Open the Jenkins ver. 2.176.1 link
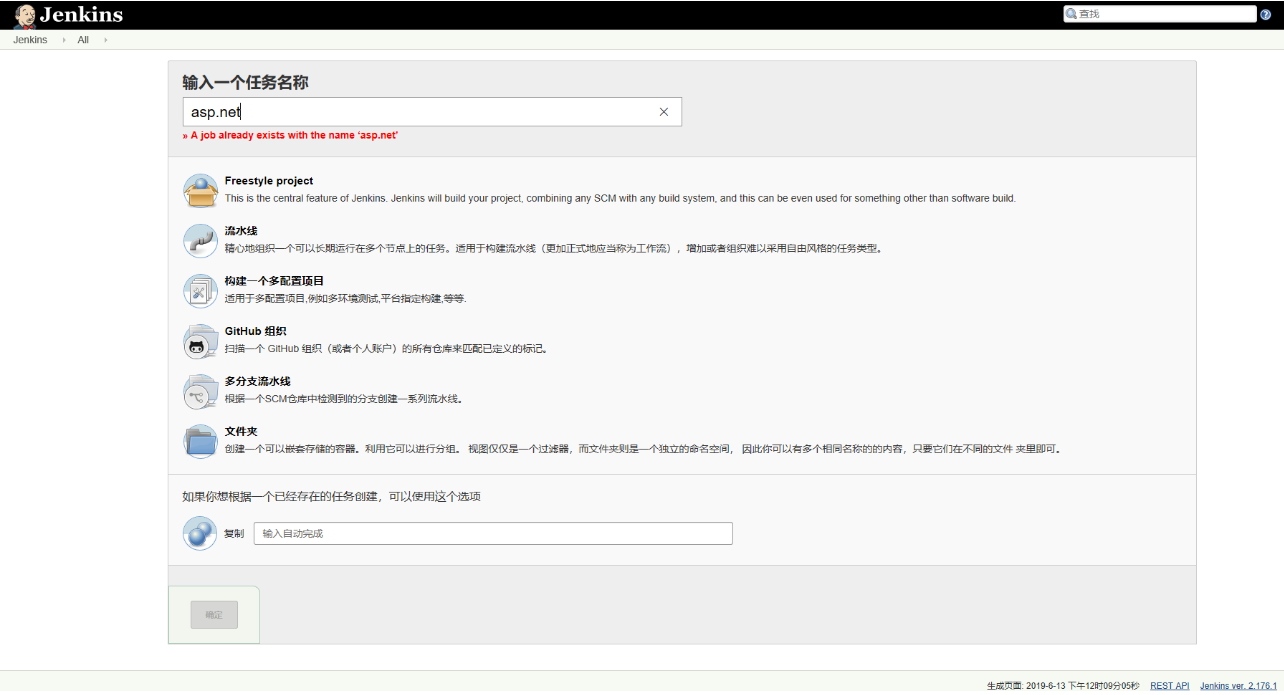Viewport: 1284px width, 695px height. tap(1238, 686)
